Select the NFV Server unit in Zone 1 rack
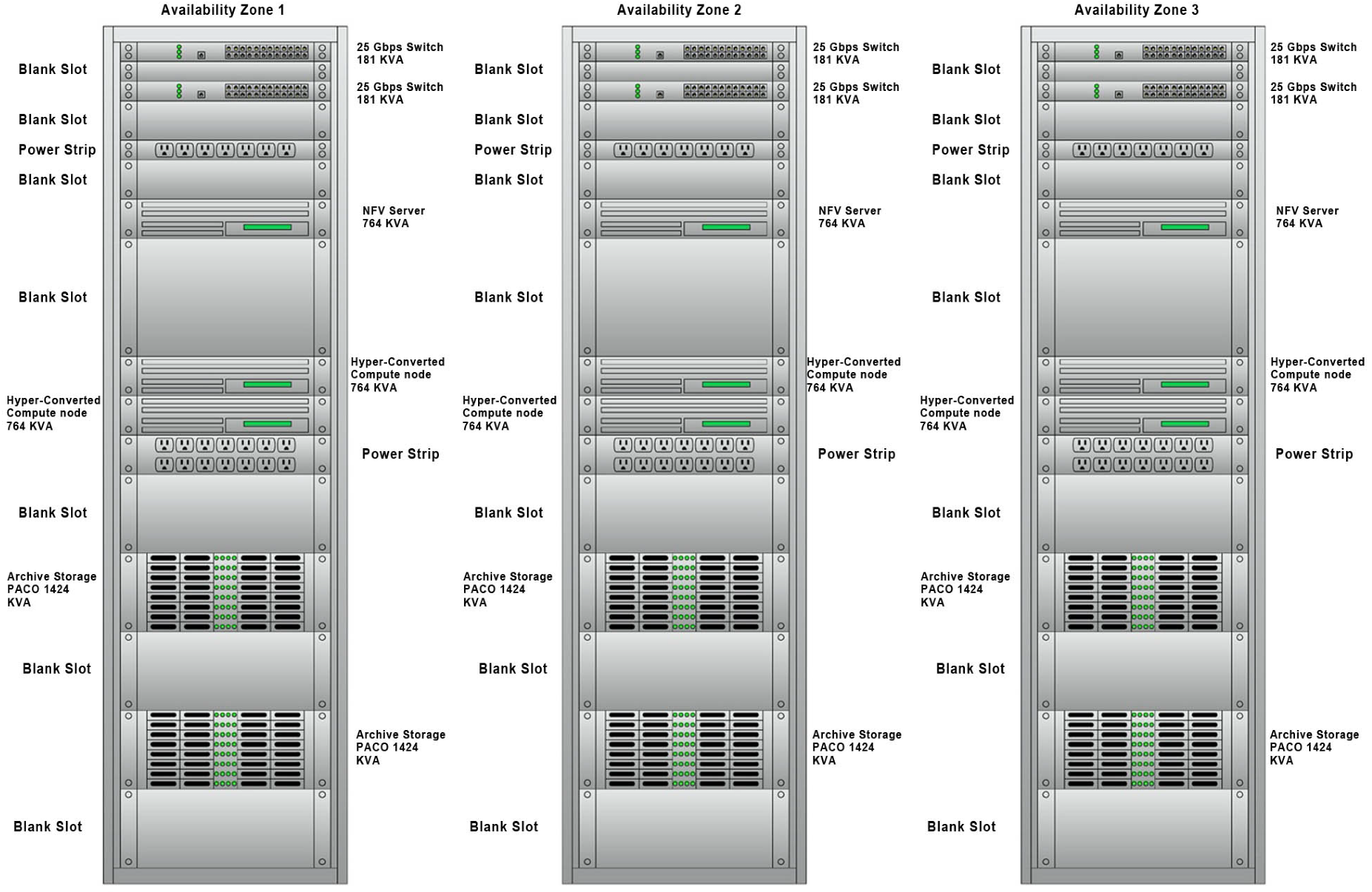This screenshot has height=892, width=1372. click(225, 219)
